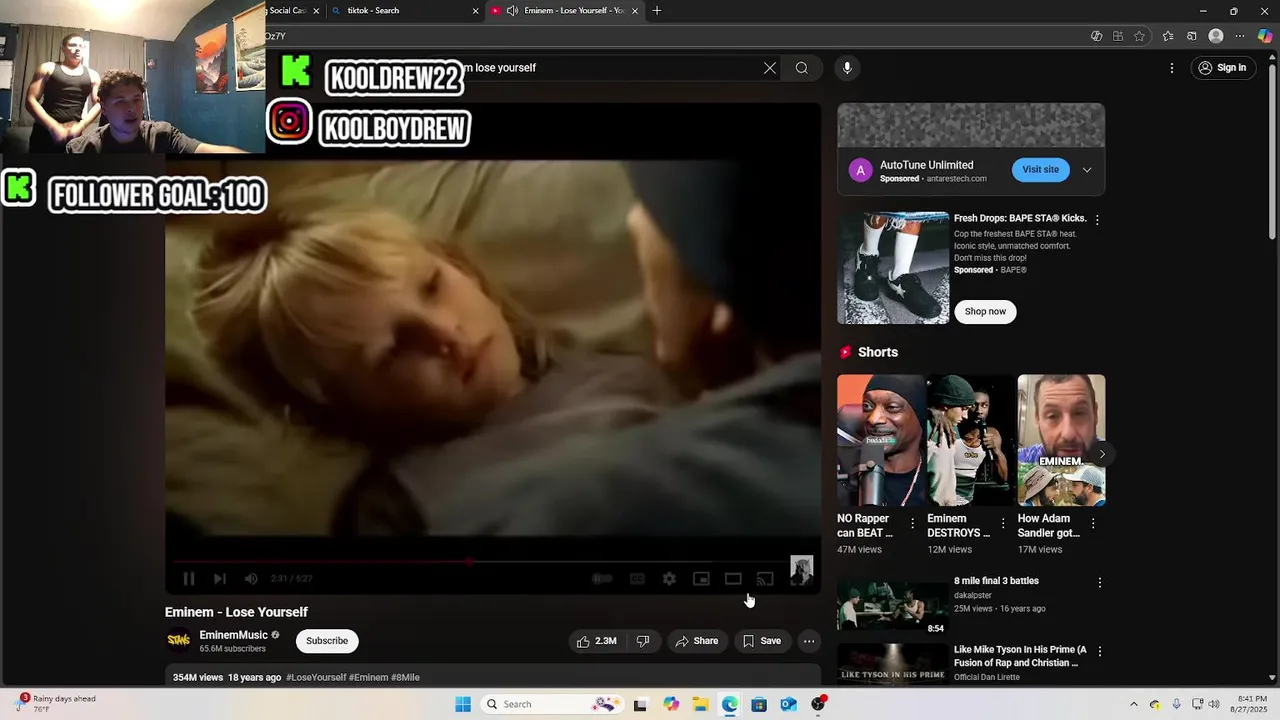The width and height of the screenshot is (1280, 720).
Task: Click the #LoseYourself hashtag
Action: click(316, 678)
